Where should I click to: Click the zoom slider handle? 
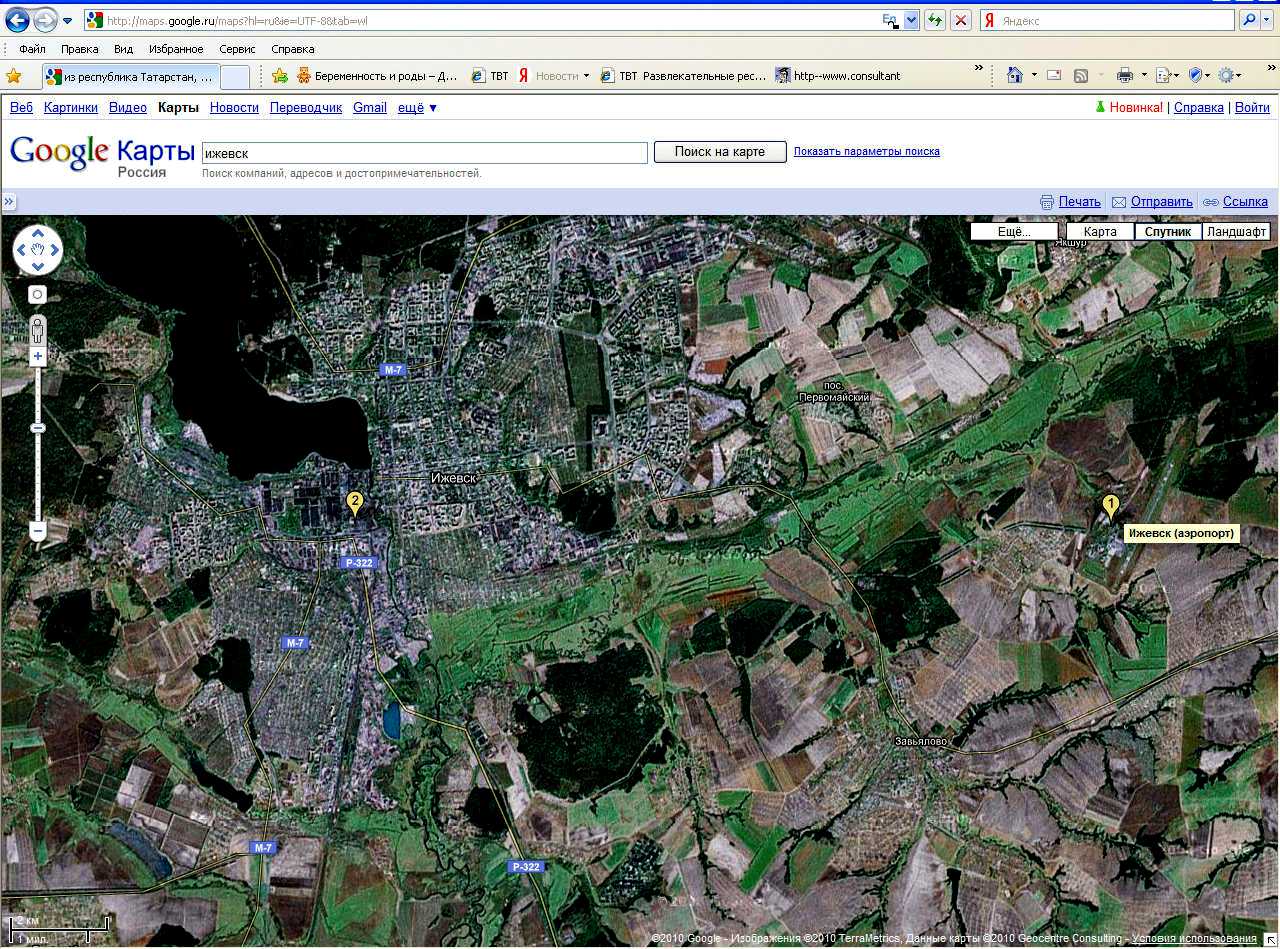click(x=38, y=428)
